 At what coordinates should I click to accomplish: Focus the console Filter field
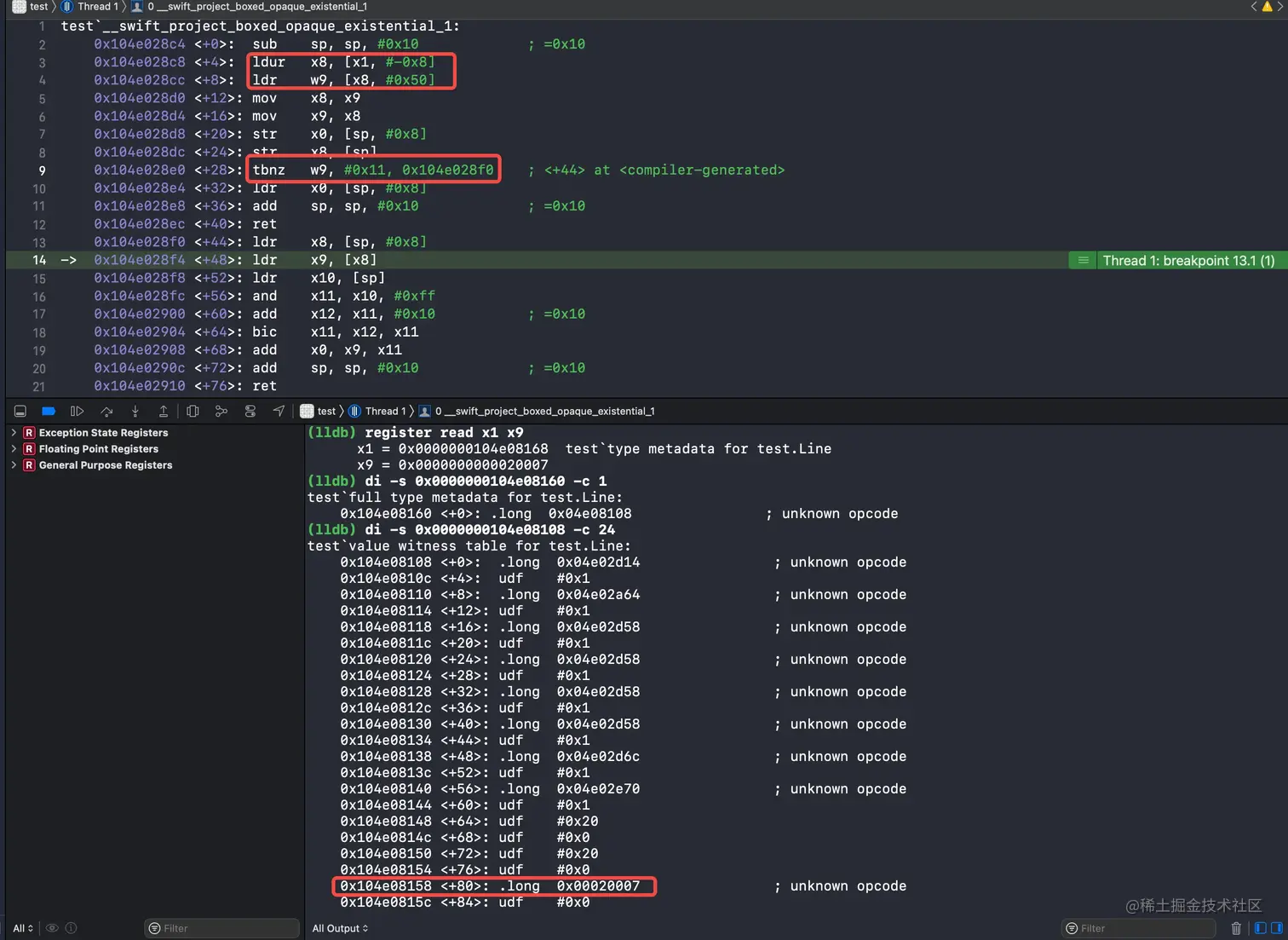coord(1138,929)
